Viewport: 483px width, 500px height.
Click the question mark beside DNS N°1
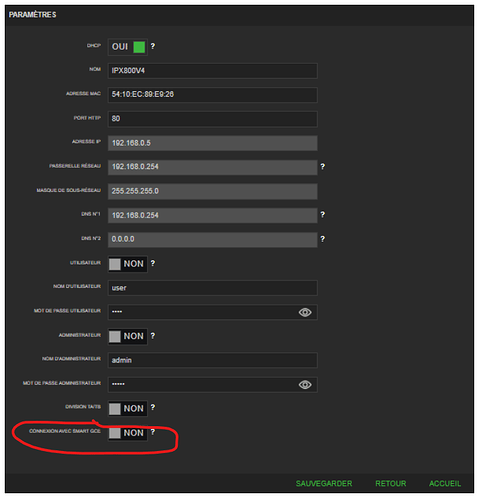322,215
